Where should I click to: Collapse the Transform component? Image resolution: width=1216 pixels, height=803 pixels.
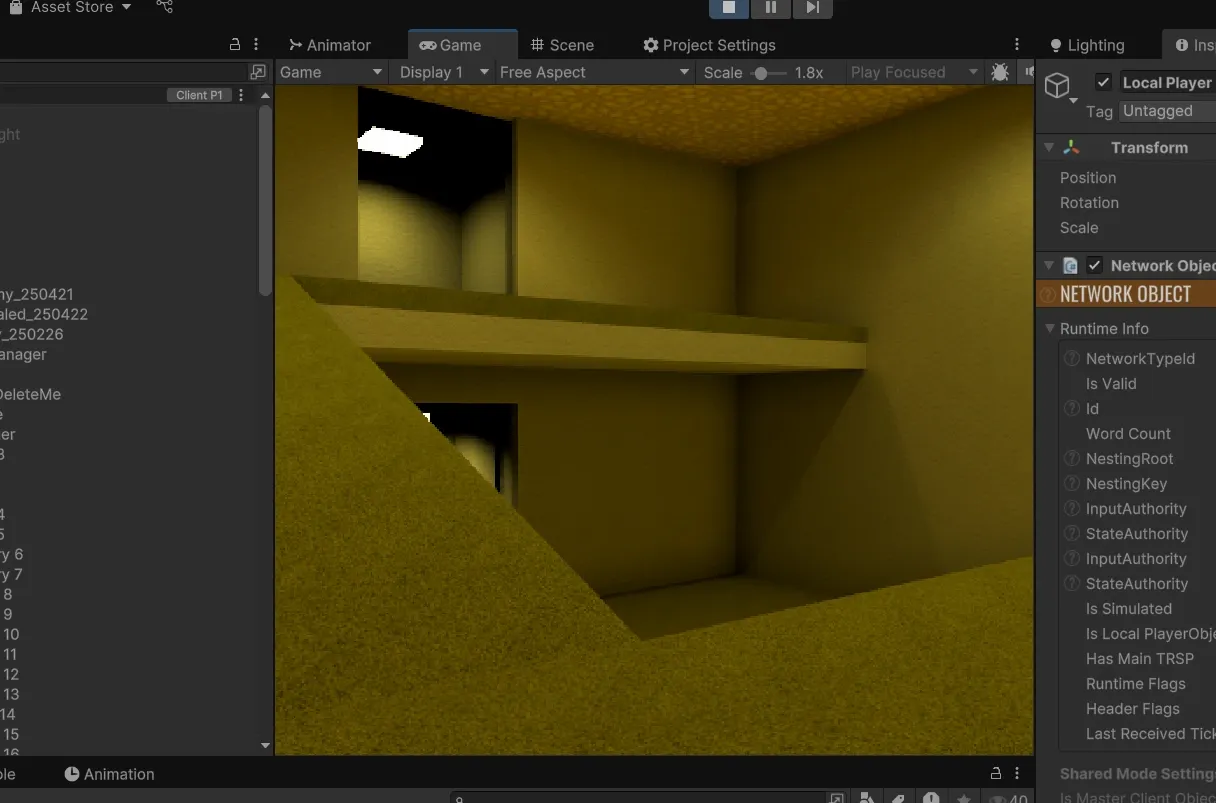click(x=1049, y=148)
